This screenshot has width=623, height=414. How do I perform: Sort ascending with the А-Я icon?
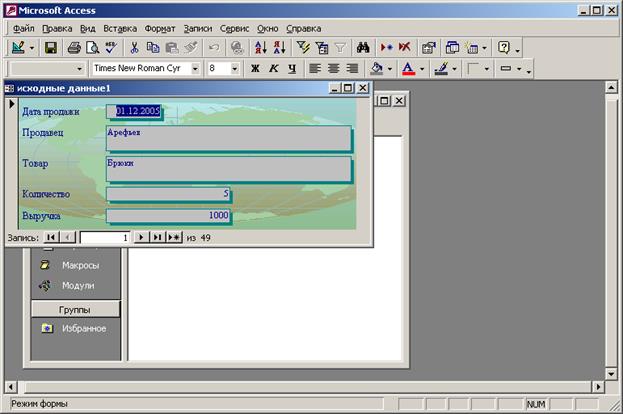[261, 48]
